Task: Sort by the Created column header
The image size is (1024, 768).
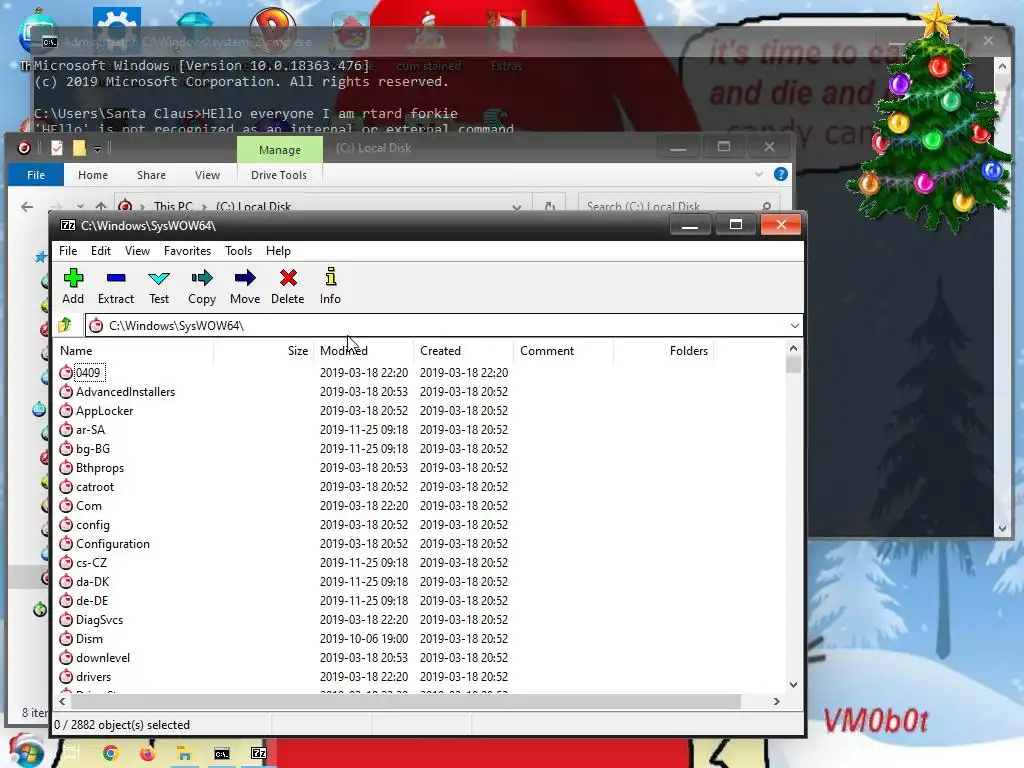Action: pyautogui.click(x=464, y=351)
